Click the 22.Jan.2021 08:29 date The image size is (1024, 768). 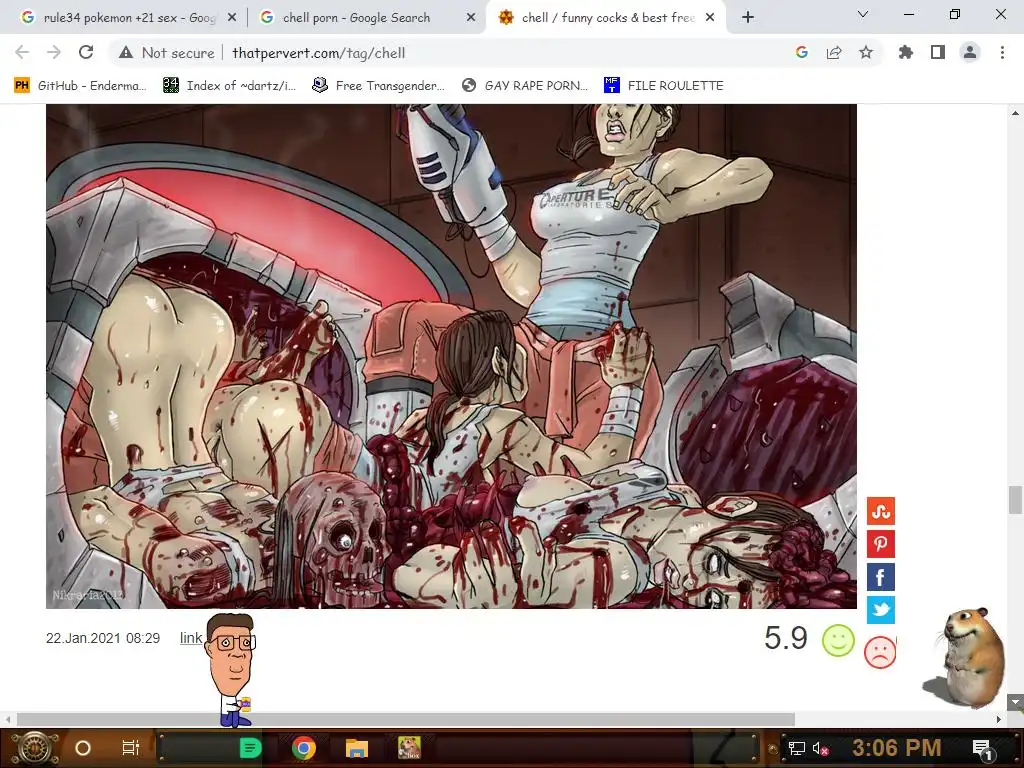pos(103,638)
